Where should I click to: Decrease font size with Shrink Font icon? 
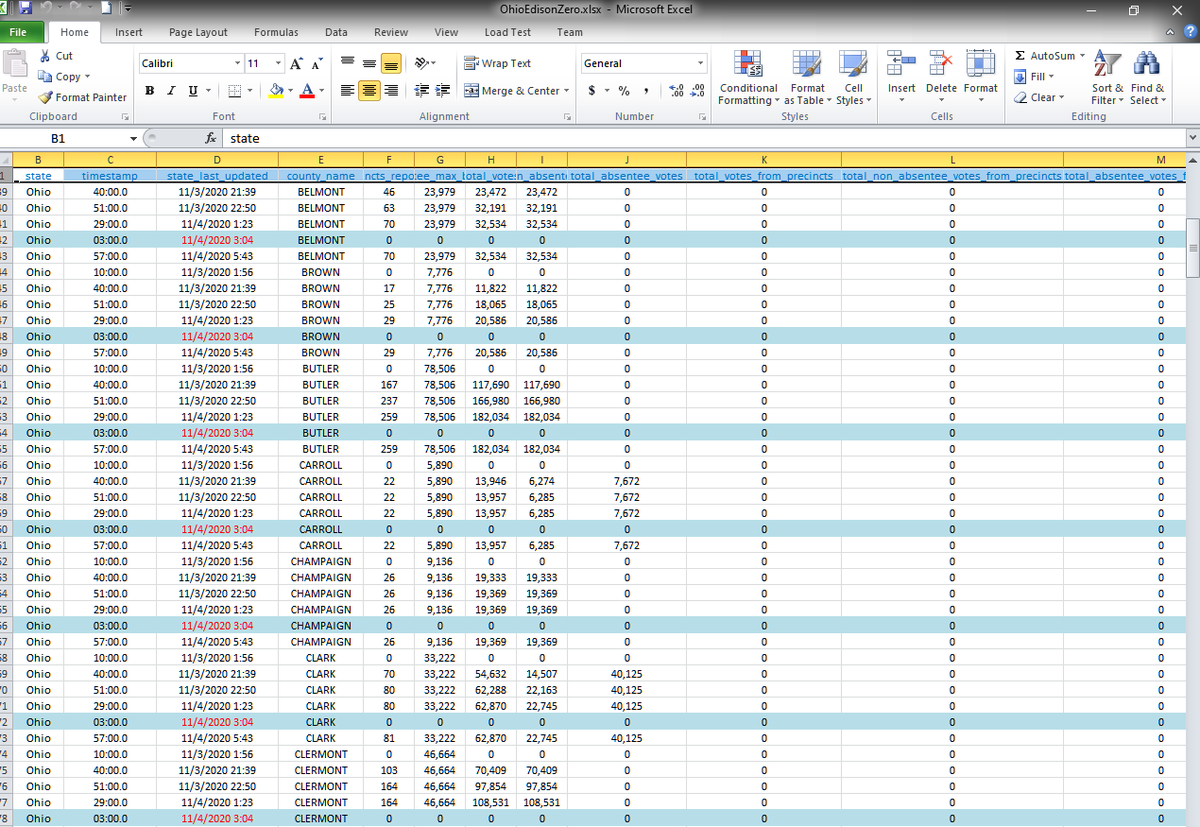(317, 63)
